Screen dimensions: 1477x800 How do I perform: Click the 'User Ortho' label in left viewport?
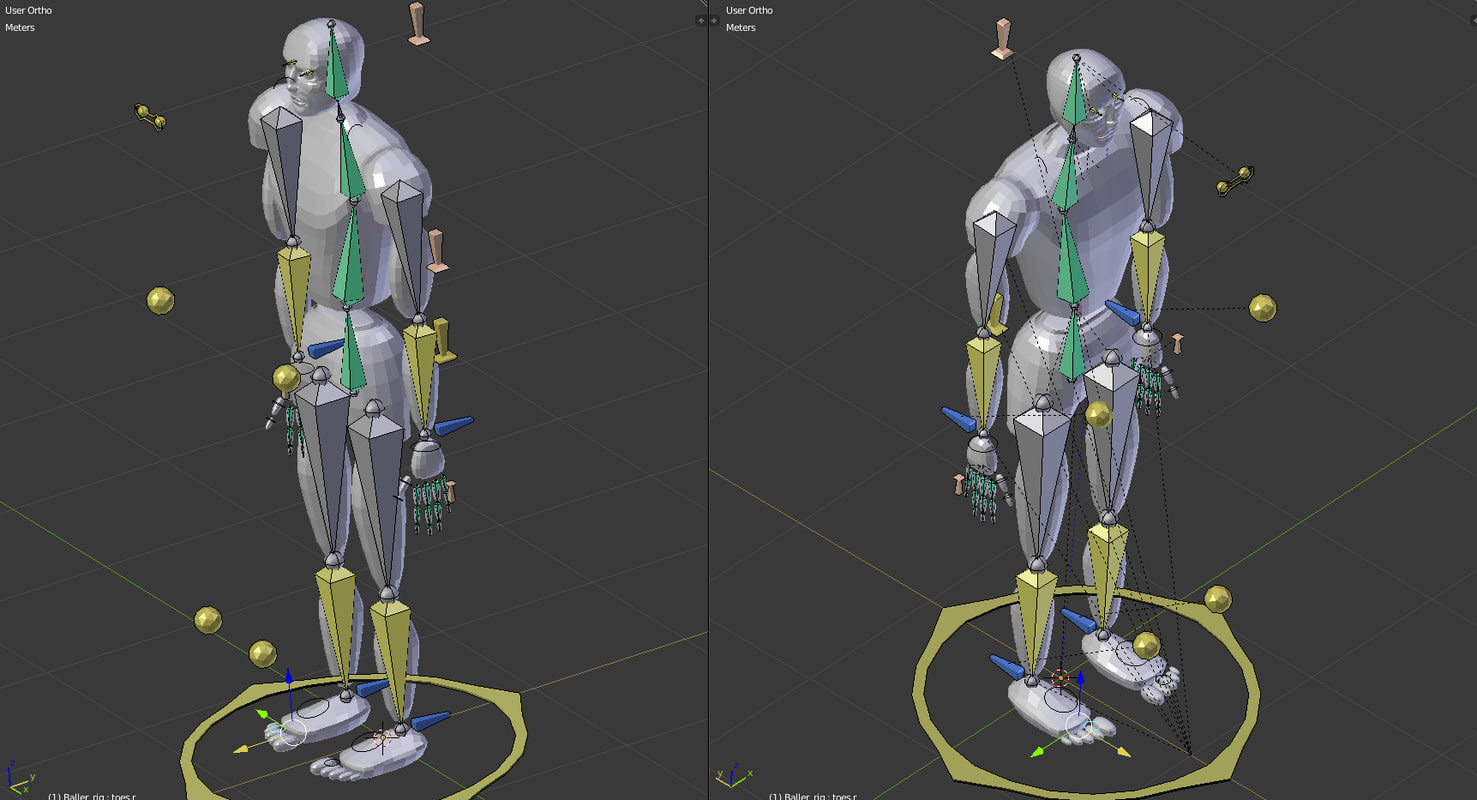click(28, 10)
